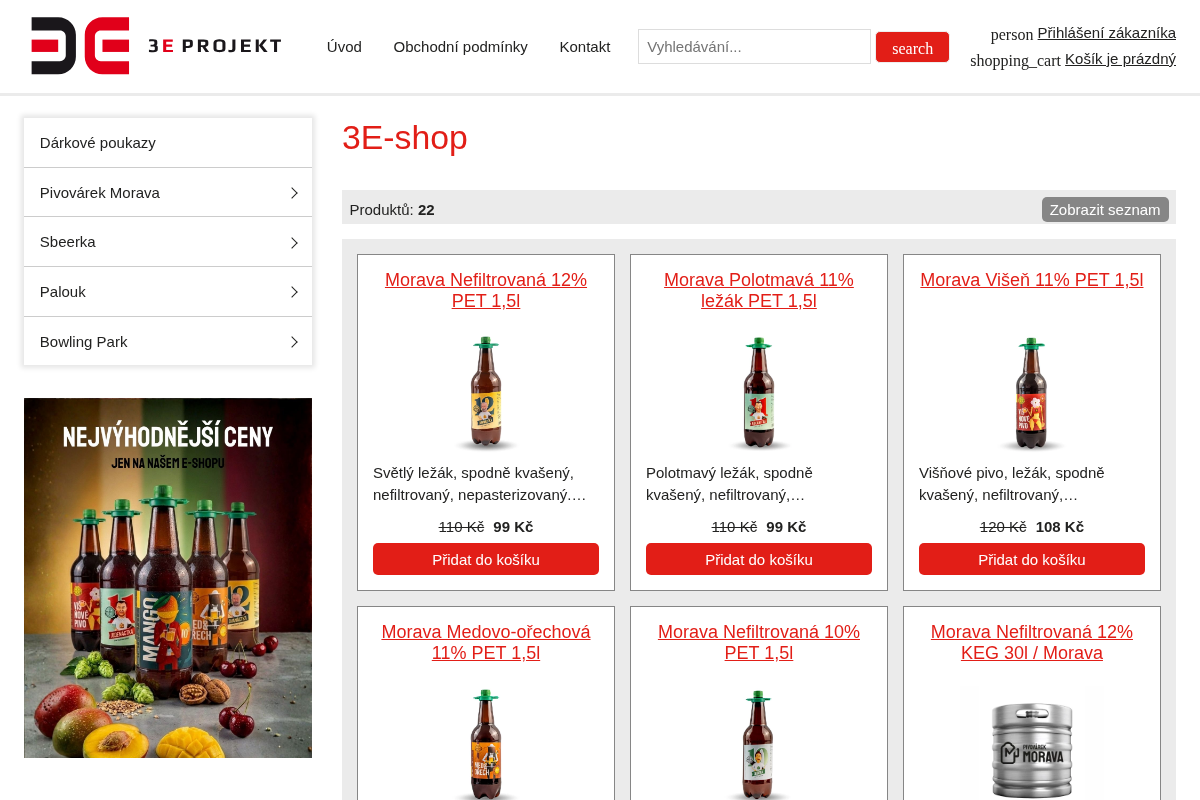The height and width of the screenshot is (800, 1200).
Task: Click Medovo-ořechová 11% bottle image
Action: tap(486, 743)
